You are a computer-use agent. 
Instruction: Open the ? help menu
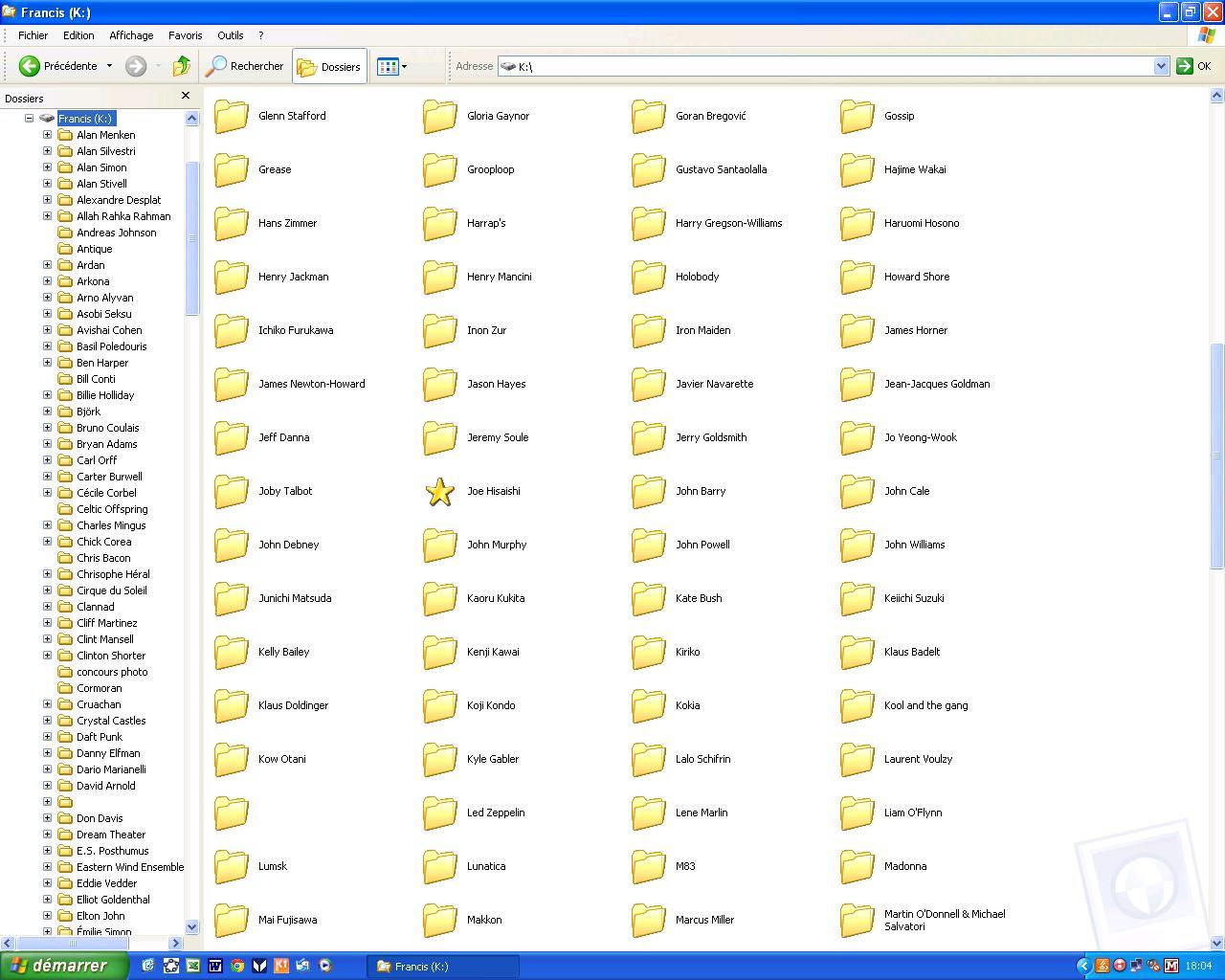260,35
